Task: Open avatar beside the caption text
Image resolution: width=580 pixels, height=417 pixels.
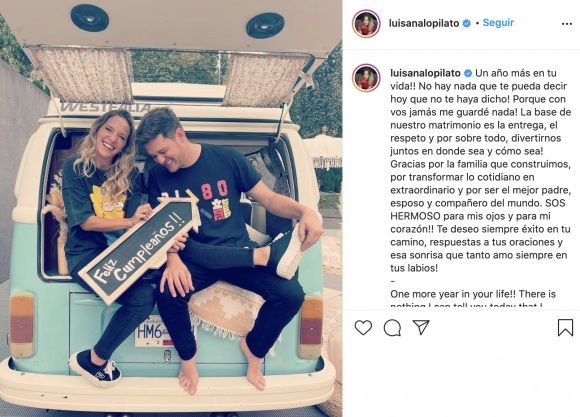Action: pyautogui.click(x=366, y=78)
